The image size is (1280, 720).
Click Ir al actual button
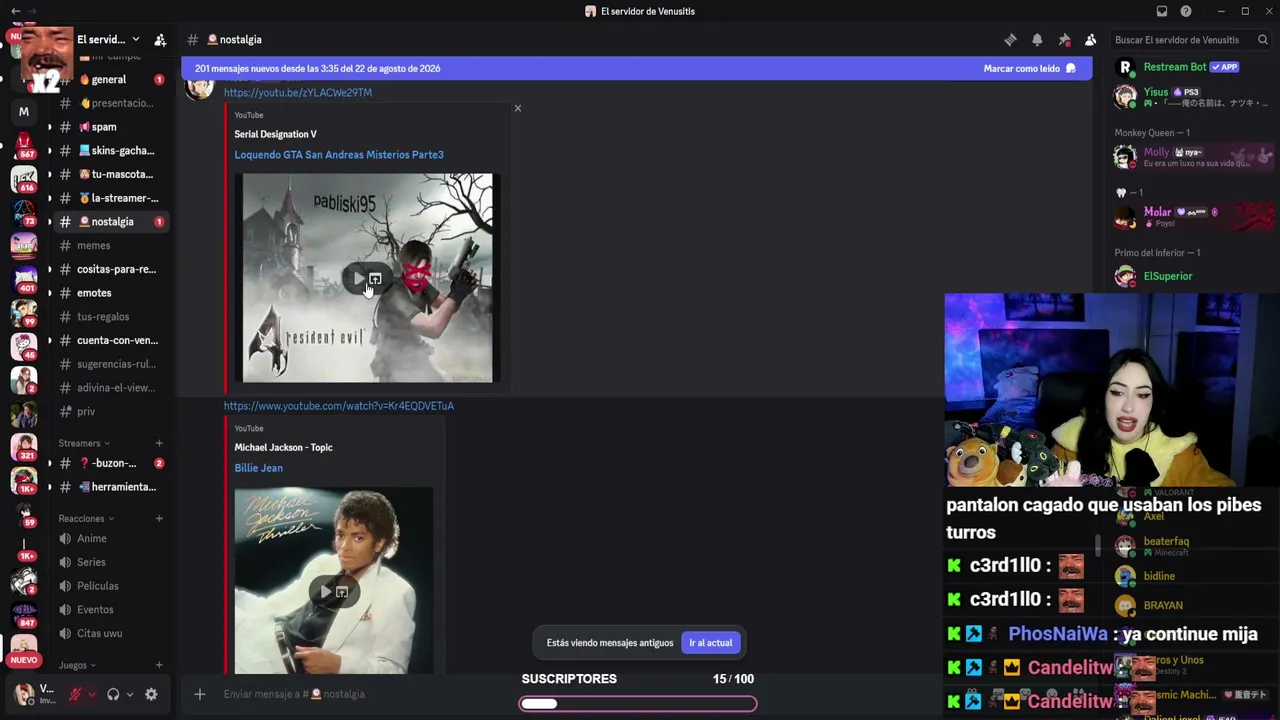click(711, 643)
